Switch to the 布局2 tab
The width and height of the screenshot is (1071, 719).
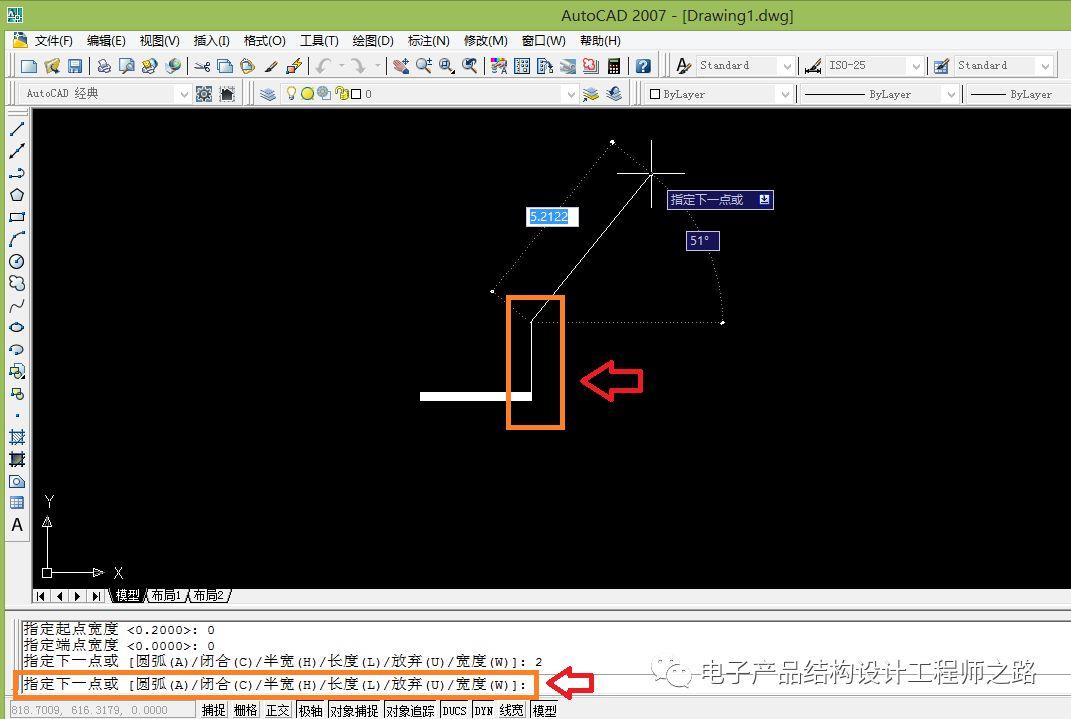pyautogui.click(x=208, y=595)
